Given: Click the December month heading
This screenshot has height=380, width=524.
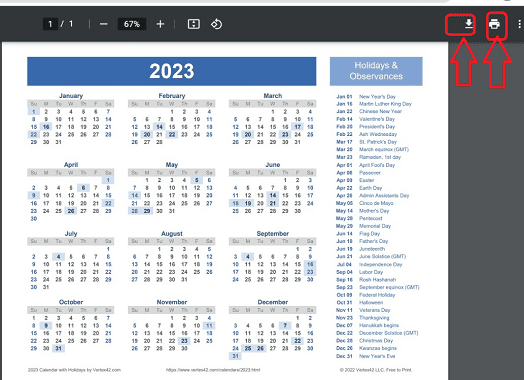Looking at the screenshot, I should [x=273, y=302].
